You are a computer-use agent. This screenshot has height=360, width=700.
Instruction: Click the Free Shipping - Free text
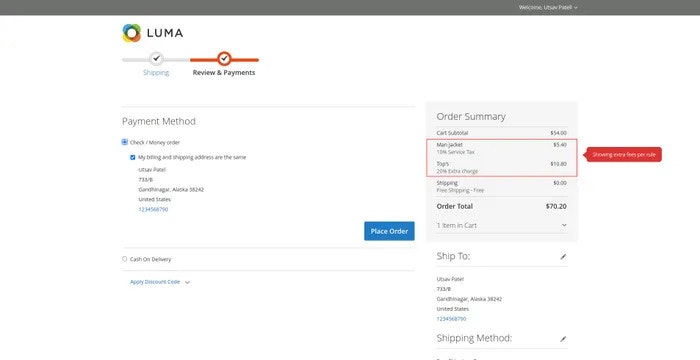(460, 190)
